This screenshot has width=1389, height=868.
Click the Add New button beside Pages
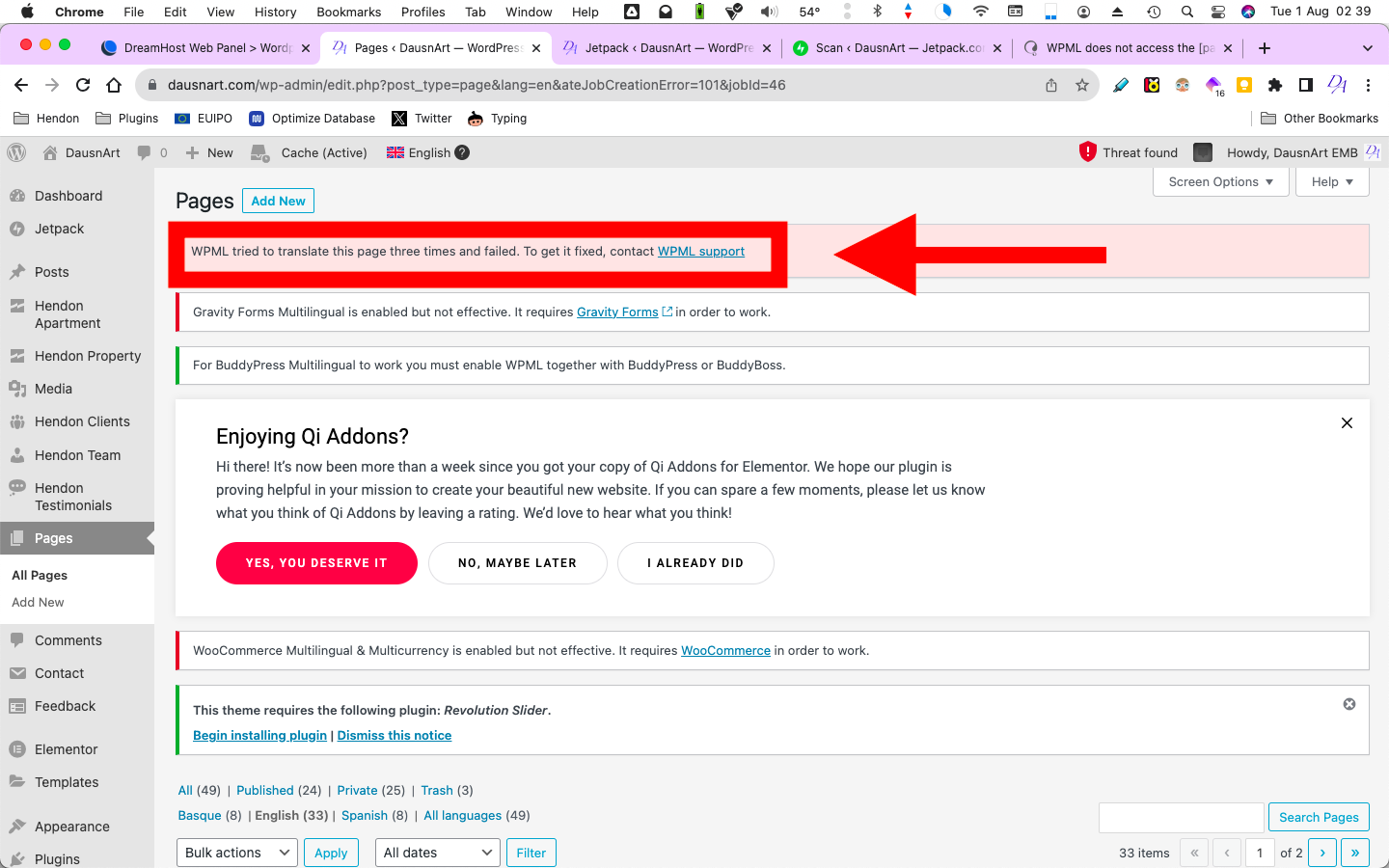(x=278, y=201)
